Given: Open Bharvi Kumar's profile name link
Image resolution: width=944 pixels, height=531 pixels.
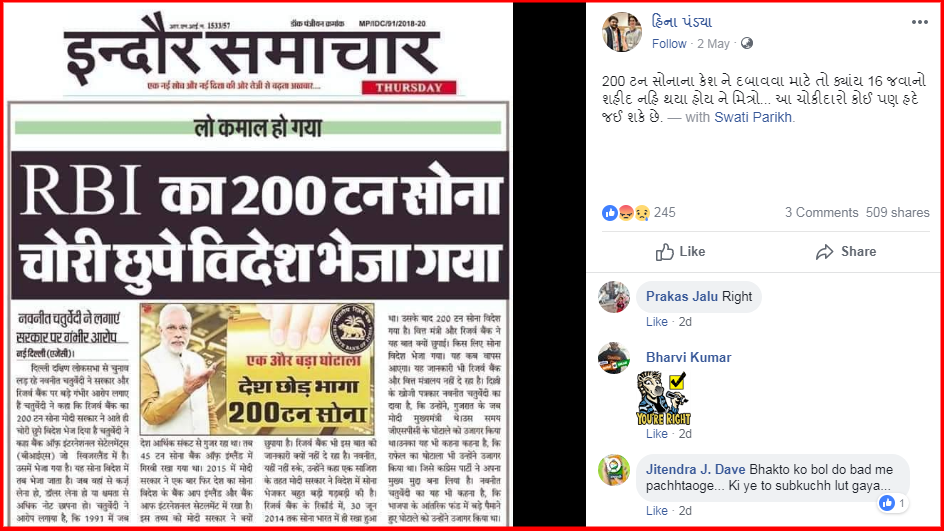Looking at the screenshot, I should 688,358.
